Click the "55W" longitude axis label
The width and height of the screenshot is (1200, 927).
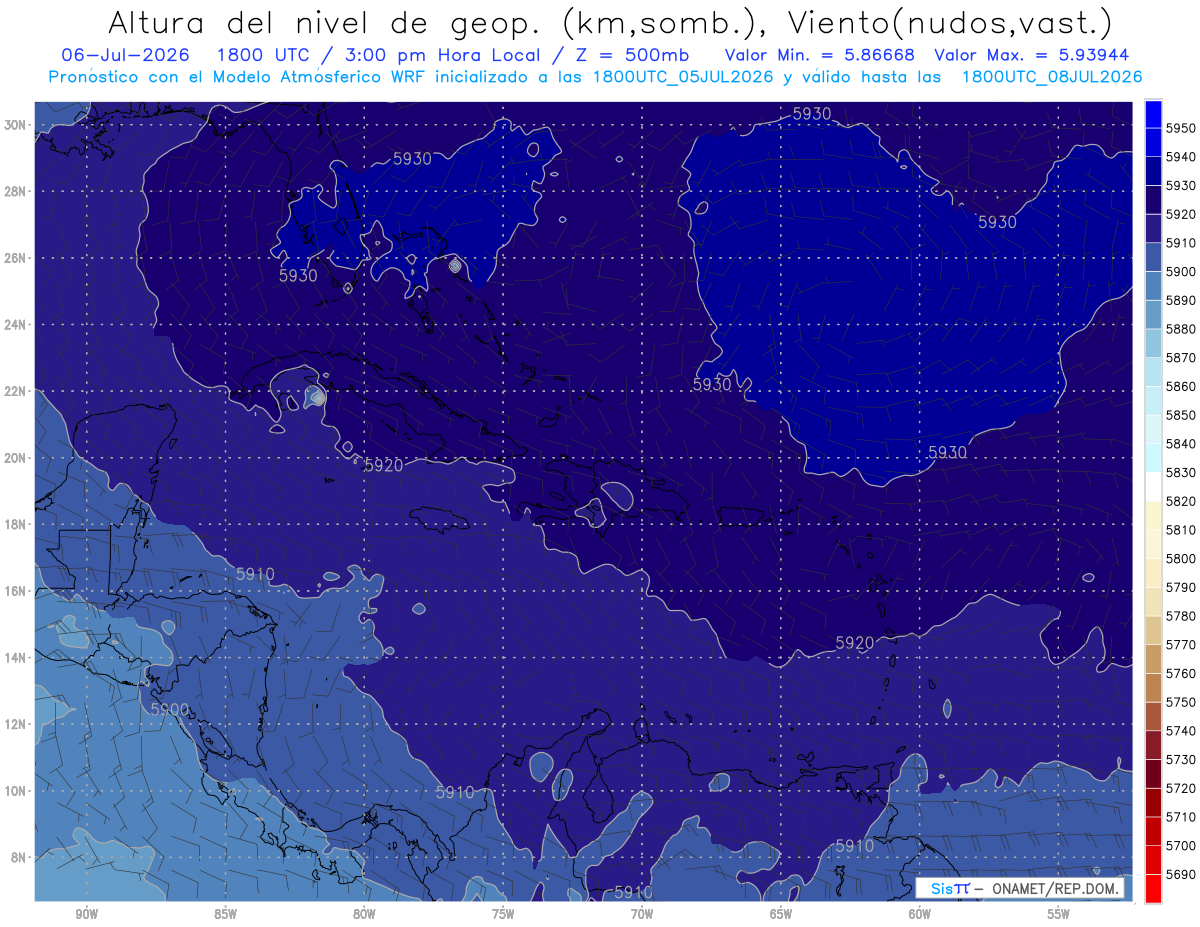point(1059,914)
